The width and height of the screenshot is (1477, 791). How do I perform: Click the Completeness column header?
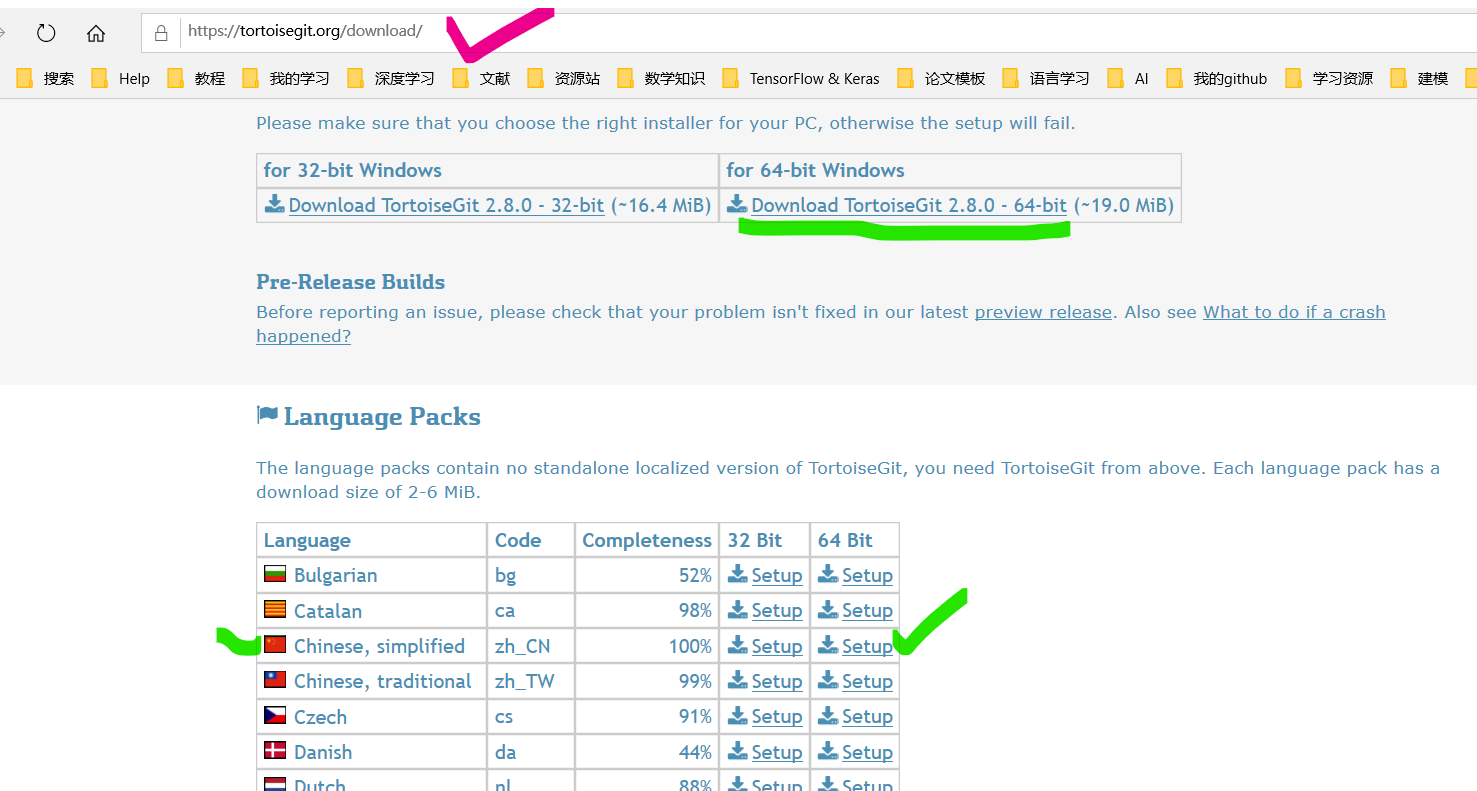pos(647,540)
